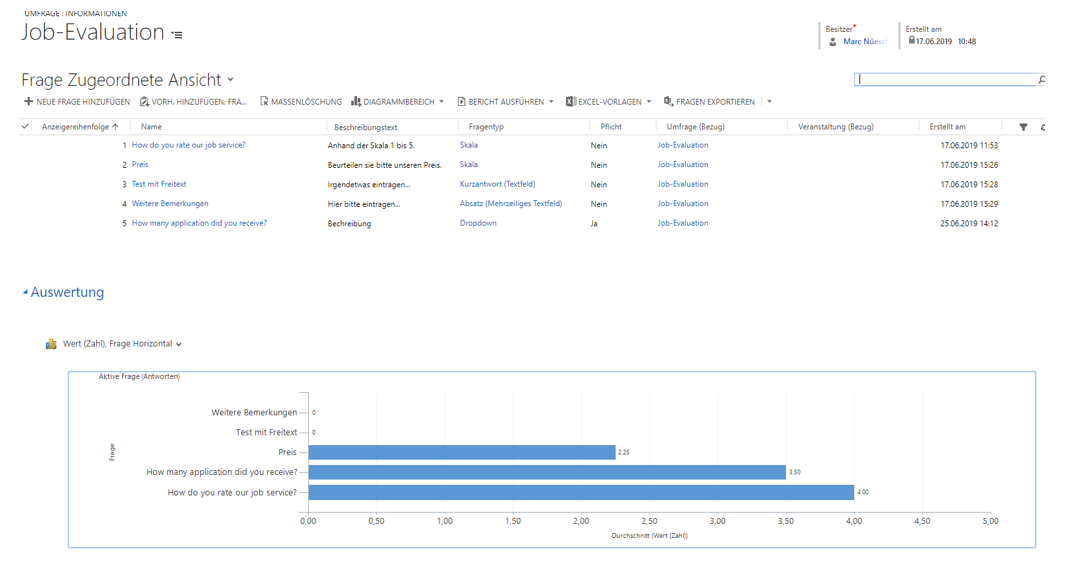This screenshot has width=1076, height=574.
Task: Add a new question with Neue Frage hinzufügen
Action: [77, 102]
